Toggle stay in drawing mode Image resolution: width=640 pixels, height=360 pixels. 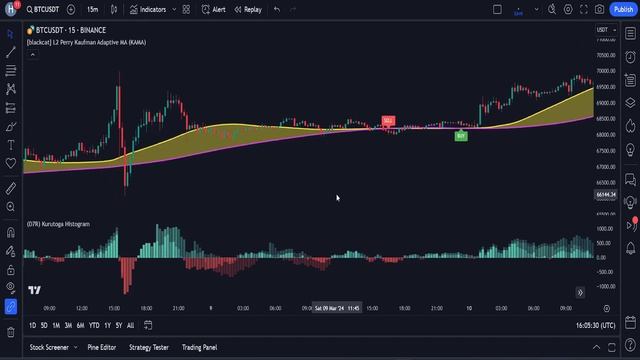(x=11, y=251)
